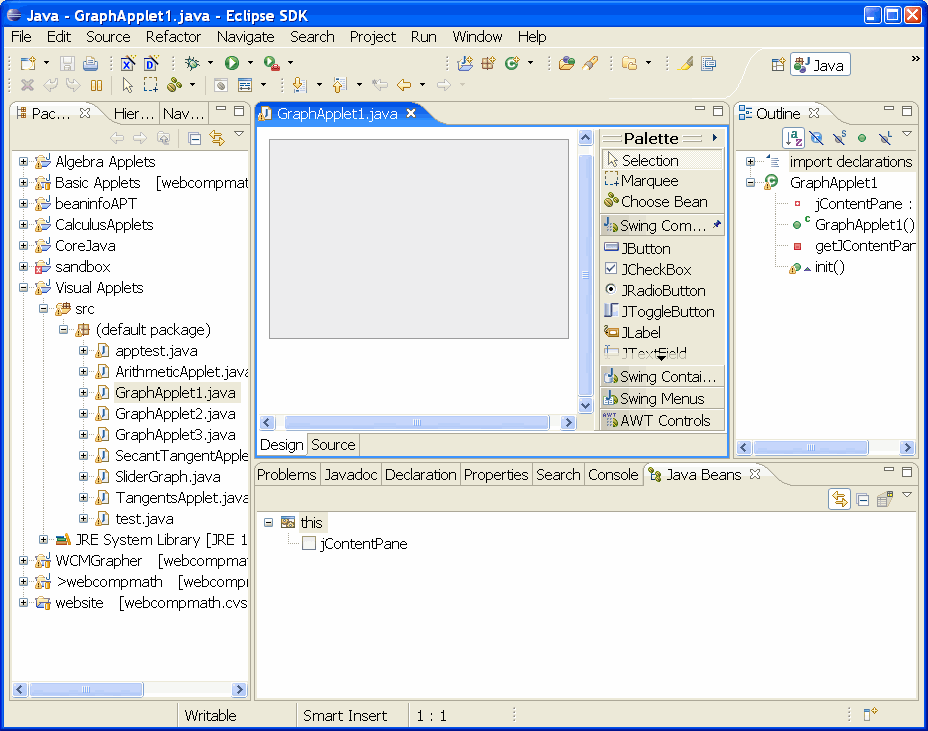Click the Choose Bean beans icon in toolbar
Viewport: 928px width, 731px height.
pos(174,85)
